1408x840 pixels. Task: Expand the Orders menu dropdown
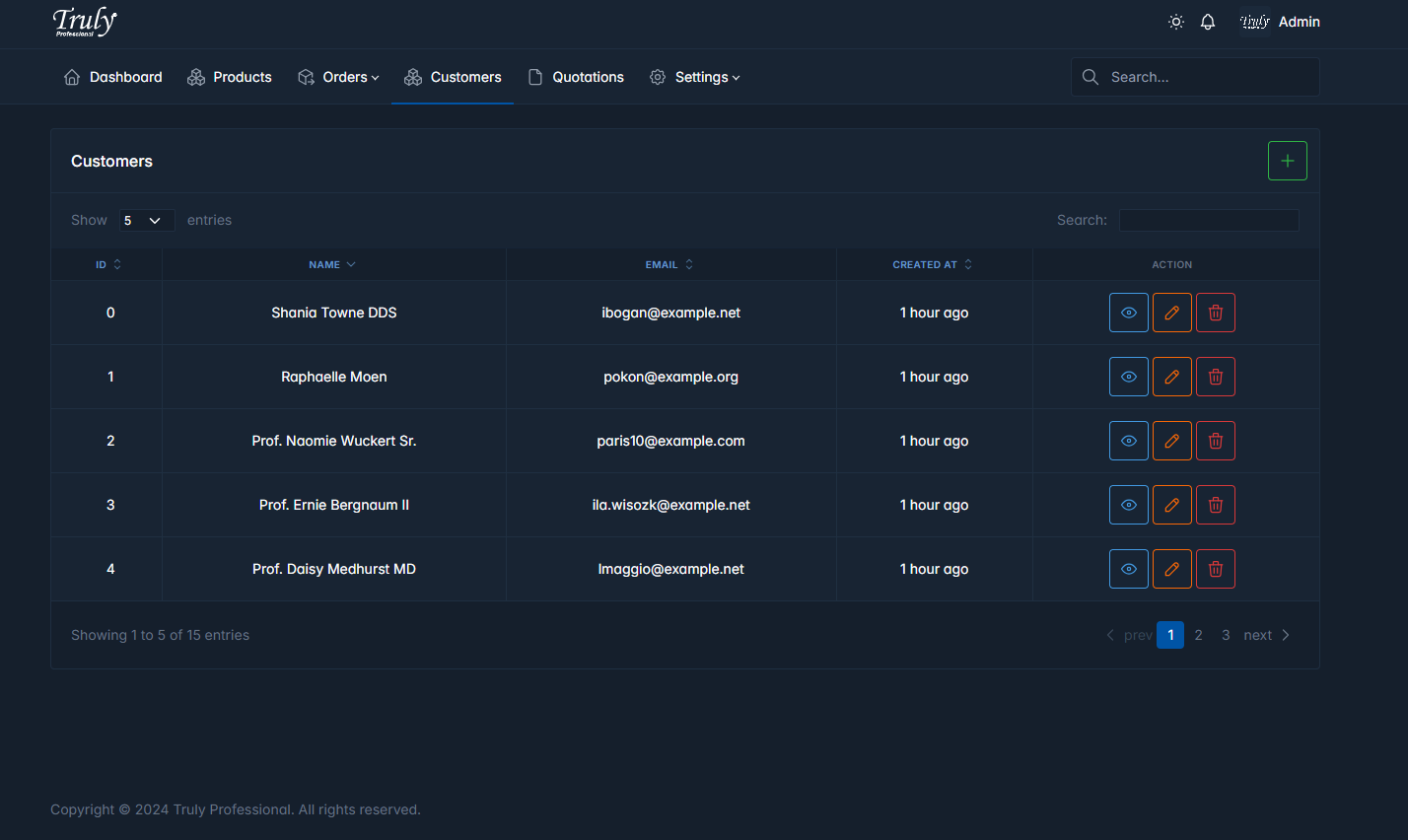point(338,77)
